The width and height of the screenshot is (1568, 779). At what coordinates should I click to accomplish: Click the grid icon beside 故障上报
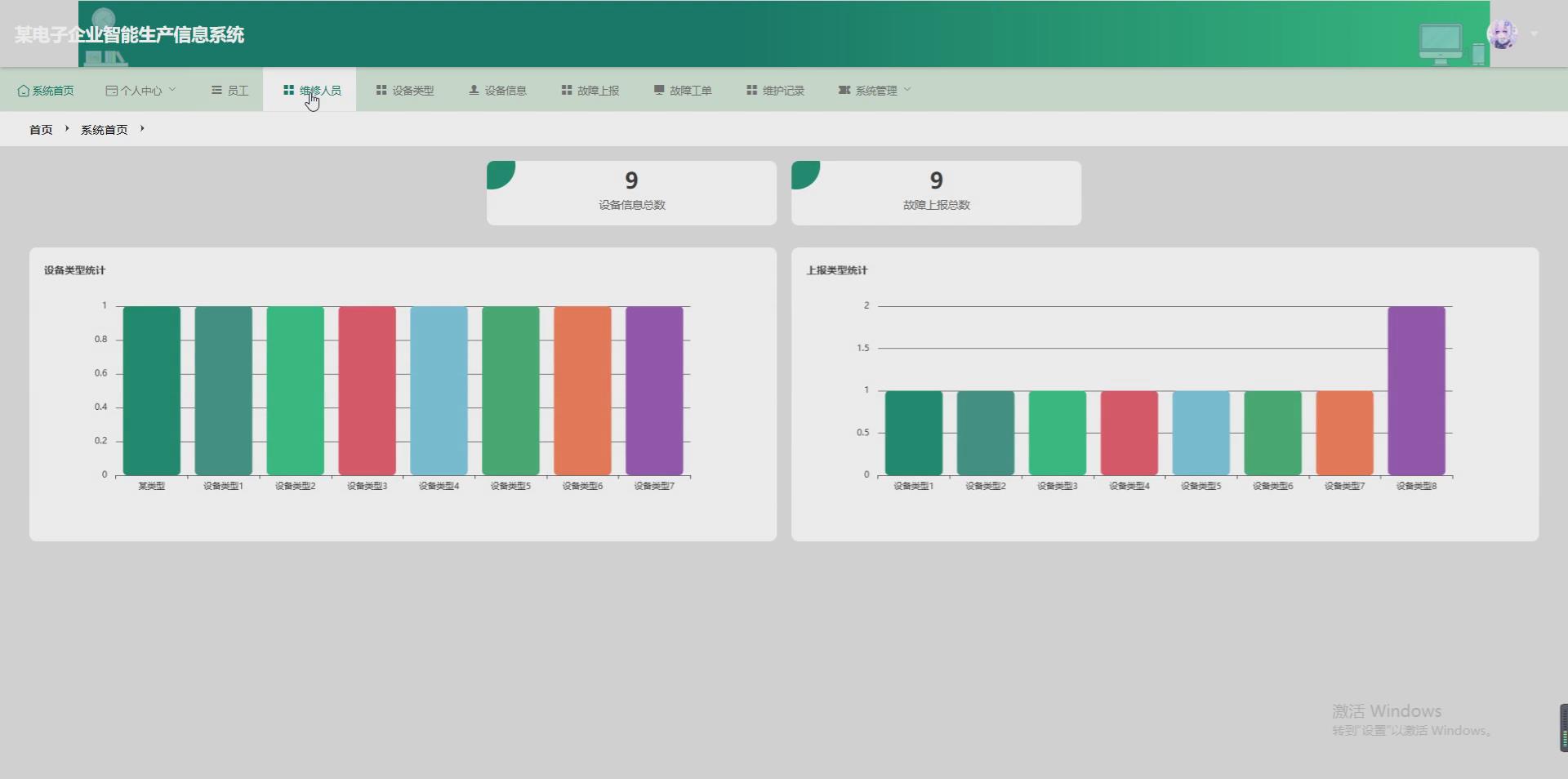567,90
